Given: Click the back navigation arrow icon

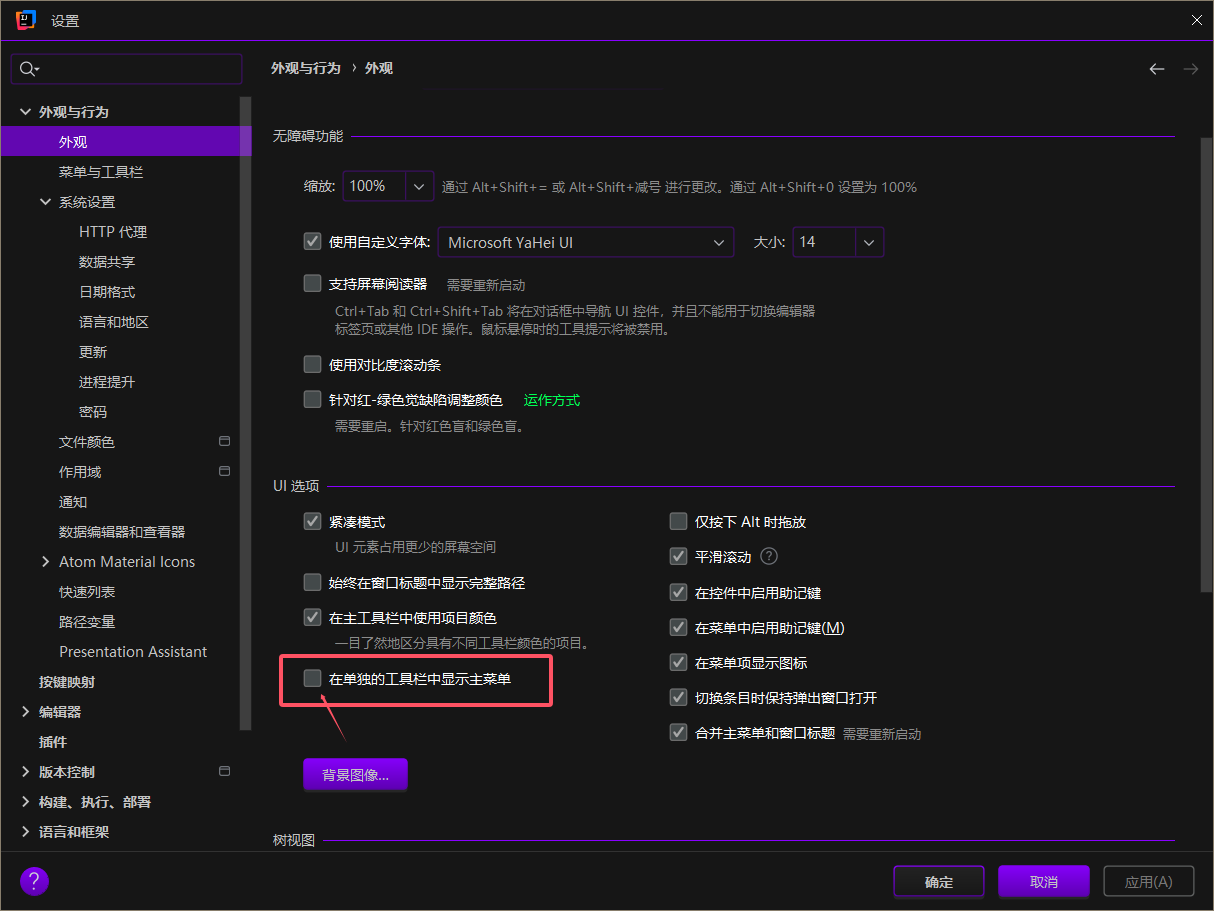Looking at the screenshot, I should (1157, 69).
